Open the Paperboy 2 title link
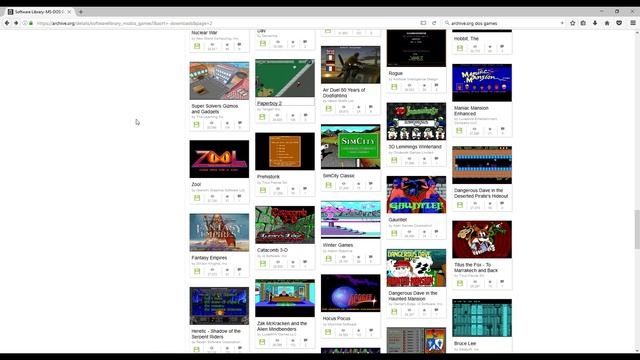Screen dimensions: 640x360 click(x=269, y=103)
